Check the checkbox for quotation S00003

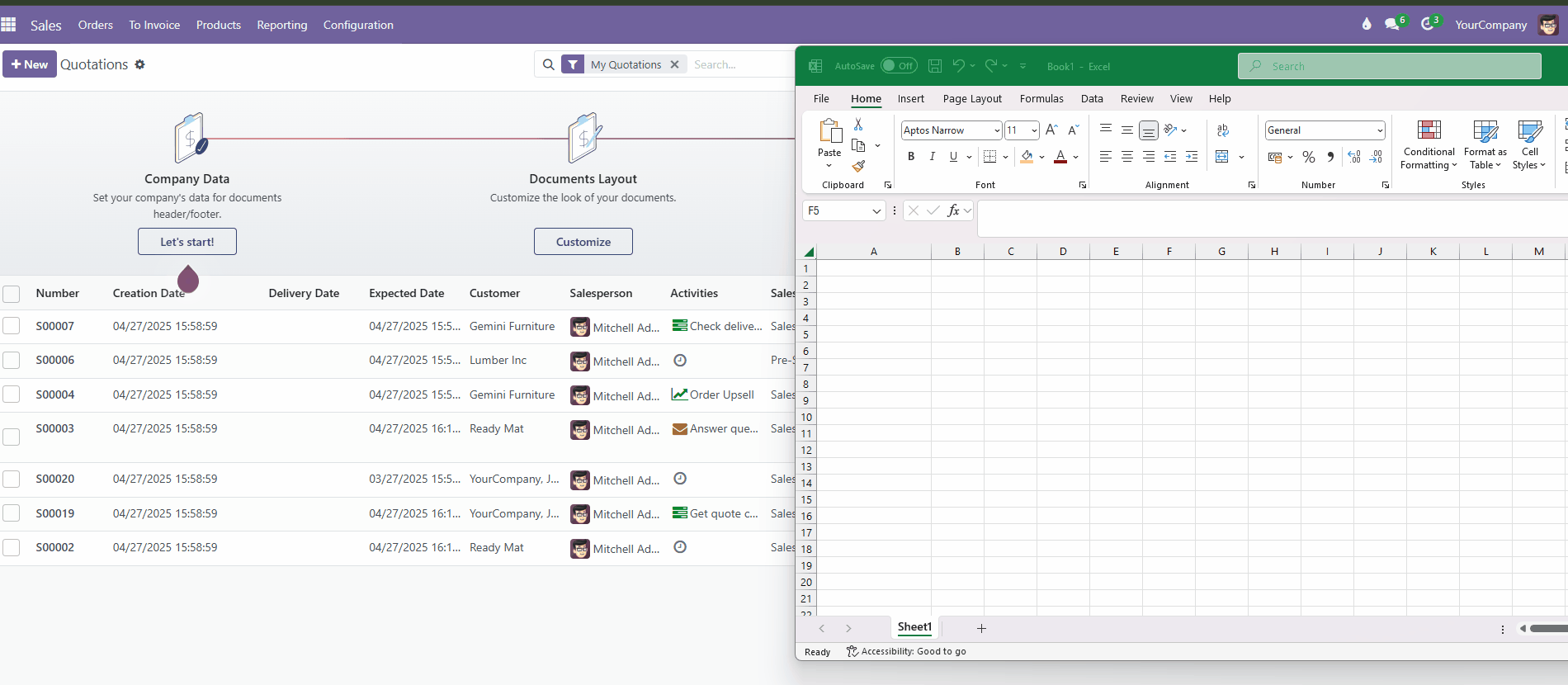[x=12, y=437]
